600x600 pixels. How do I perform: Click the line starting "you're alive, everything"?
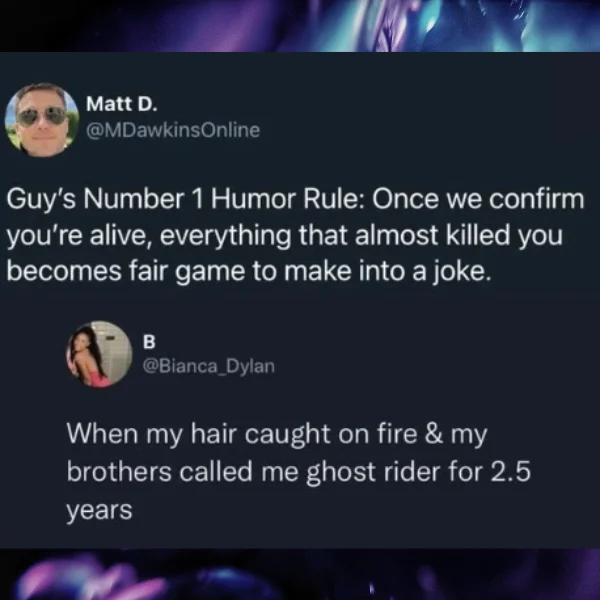pos(285,235)
